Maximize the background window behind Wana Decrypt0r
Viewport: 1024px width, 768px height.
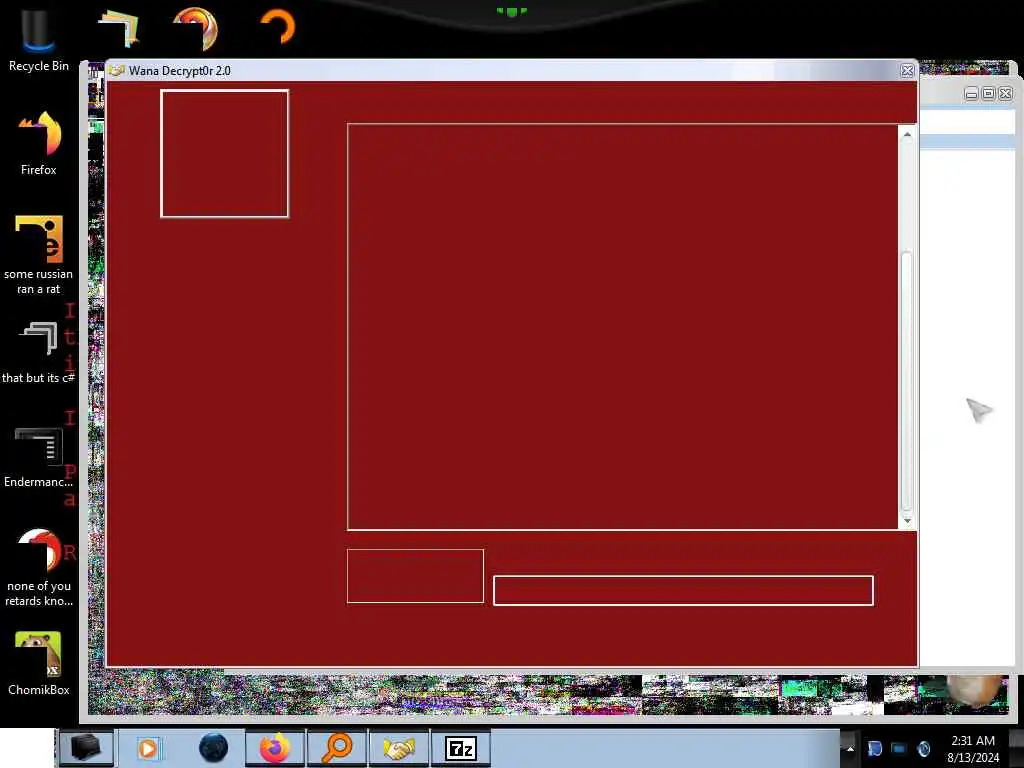[989, 94]
